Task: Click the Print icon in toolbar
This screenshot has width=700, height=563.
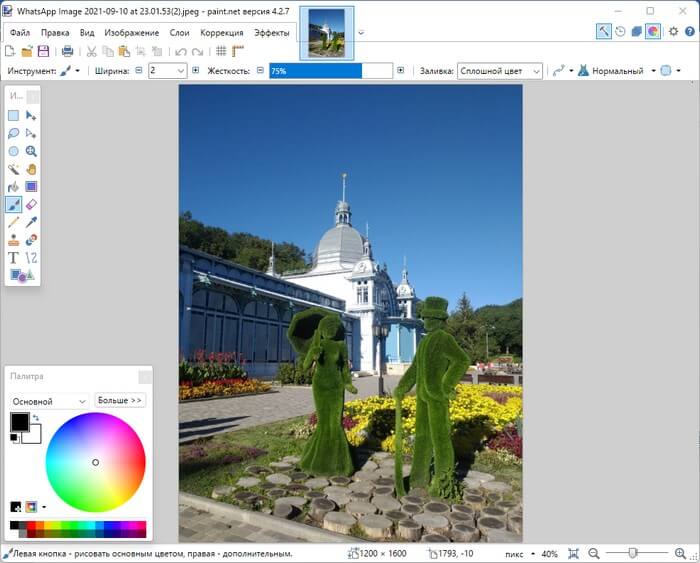Action: (x=67, y=51)
